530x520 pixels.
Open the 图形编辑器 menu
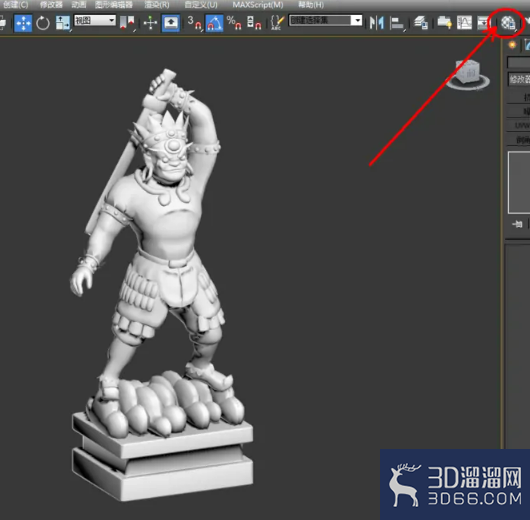(x=114, y=5)
